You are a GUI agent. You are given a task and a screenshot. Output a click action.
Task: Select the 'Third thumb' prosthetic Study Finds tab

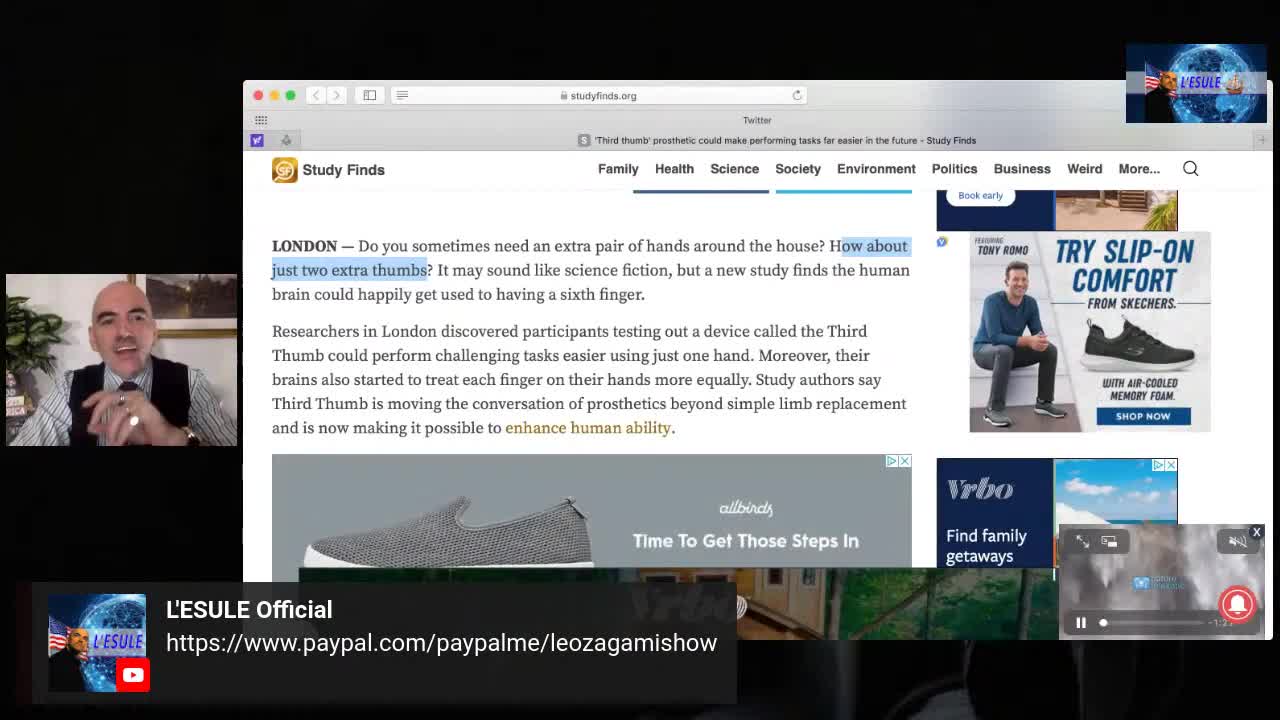pyautogui.click(x=777, y=140)
